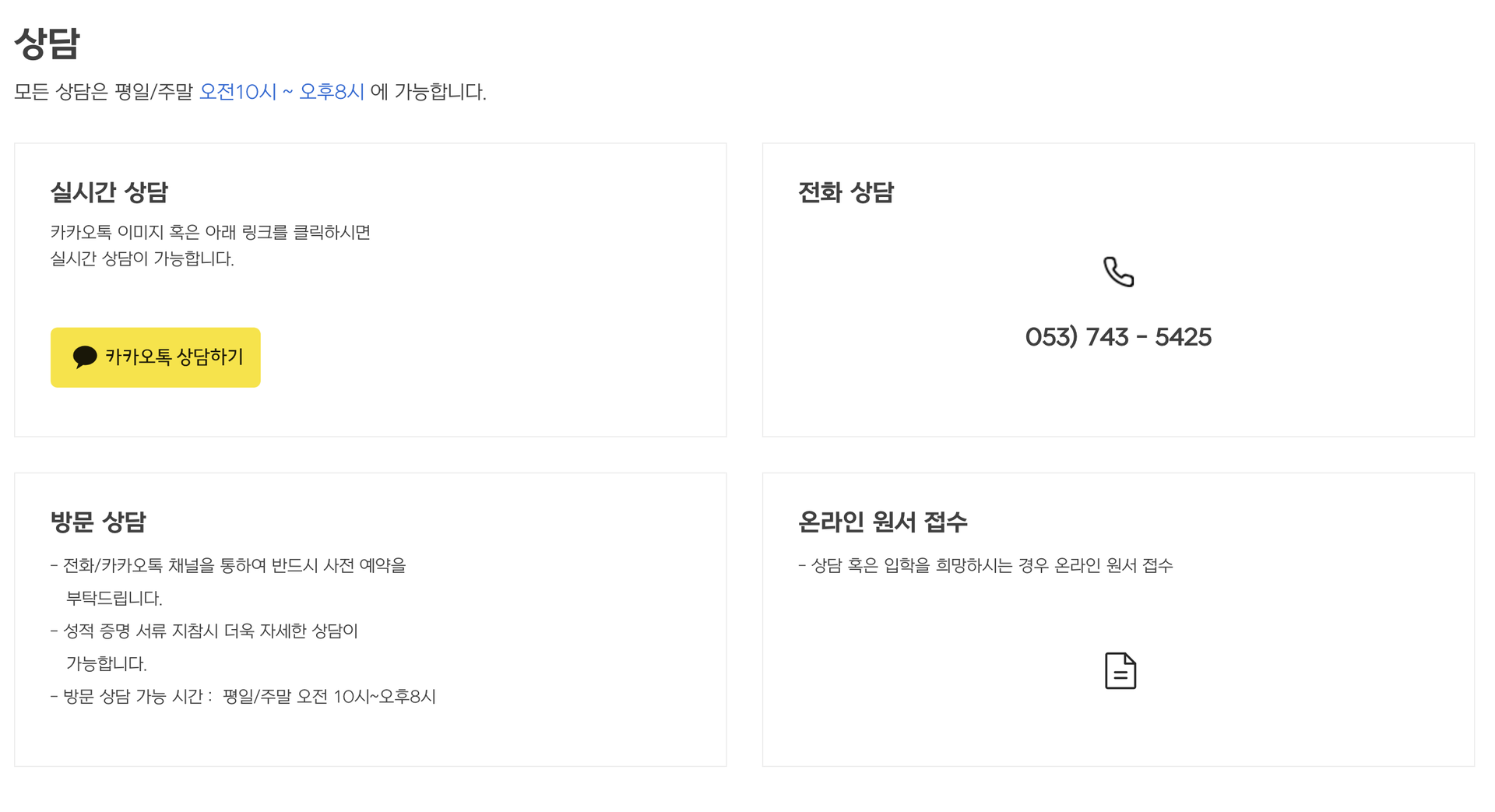
Task: Click the 상담 page title
Action: tap(47, 44)
